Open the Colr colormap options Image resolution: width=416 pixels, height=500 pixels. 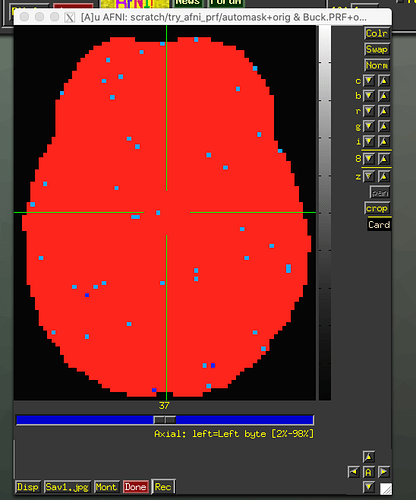pyautogui.click(x=377, y=34)
